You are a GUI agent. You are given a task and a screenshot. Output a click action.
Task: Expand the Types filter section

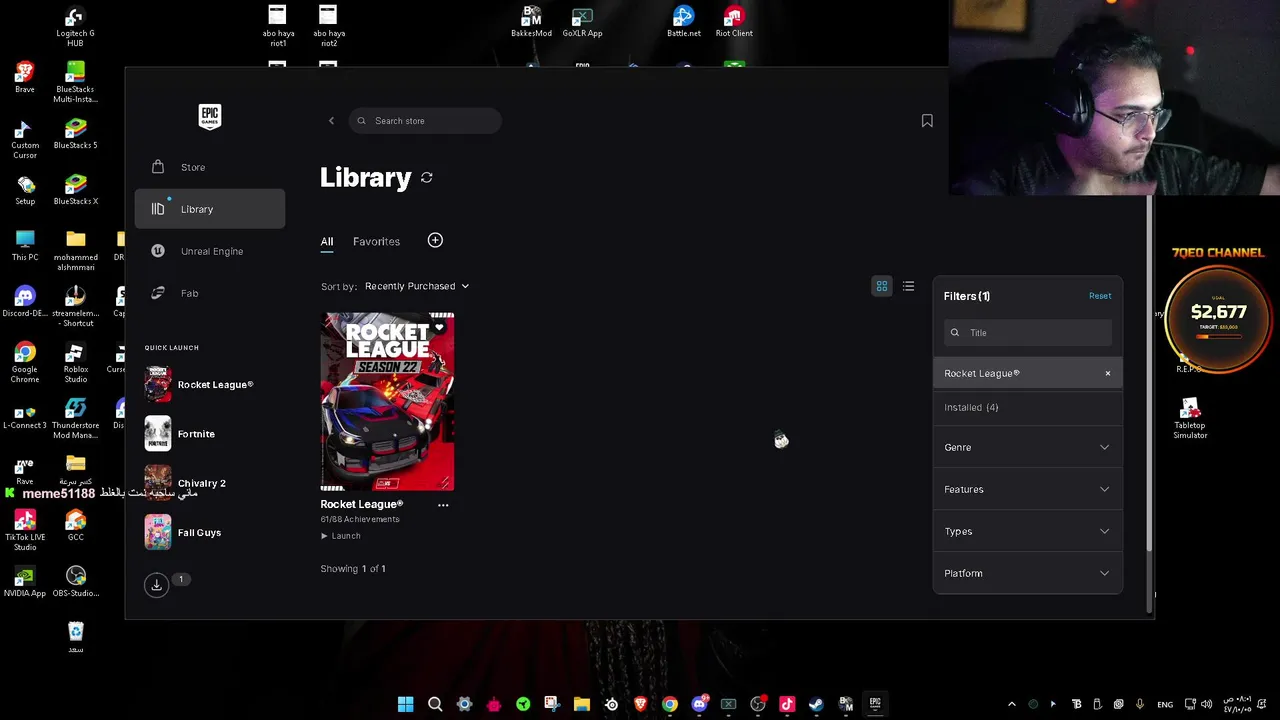click(1028, 531)
